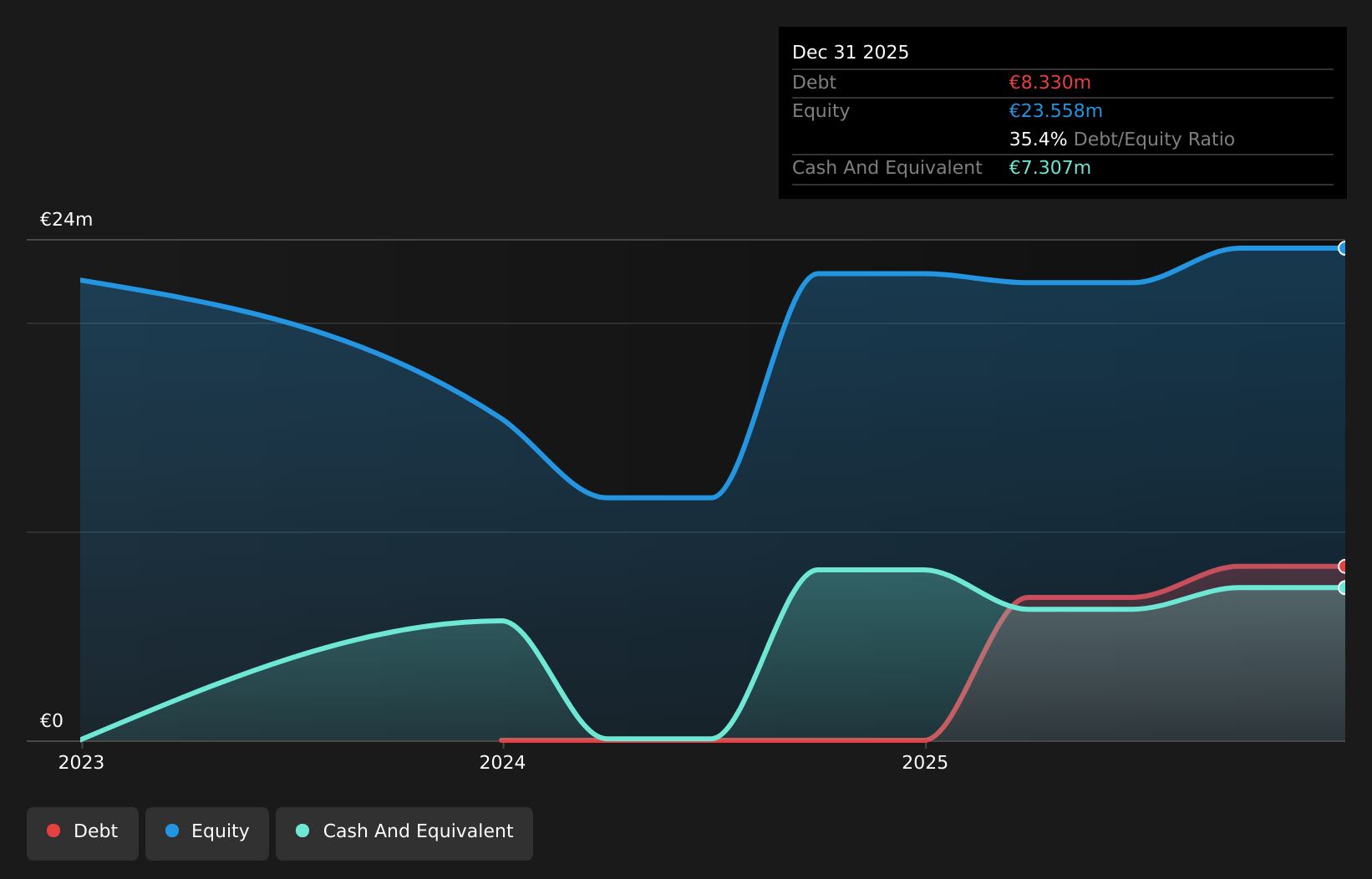
Task: Click the €24m y-axis label
Action: pyautogui.click(x=66, y=220)
